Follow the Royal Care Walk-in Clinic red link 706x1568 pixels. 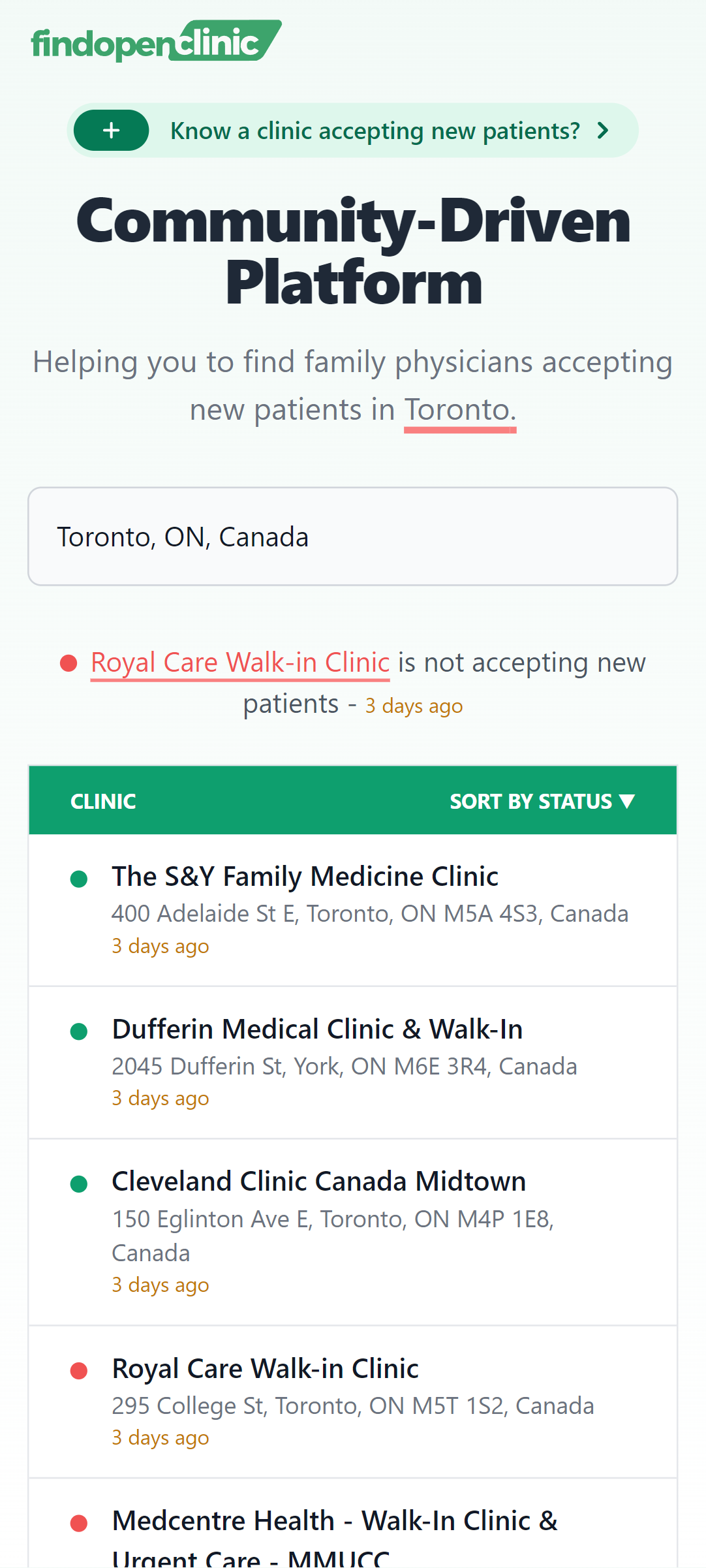(240, 663)
